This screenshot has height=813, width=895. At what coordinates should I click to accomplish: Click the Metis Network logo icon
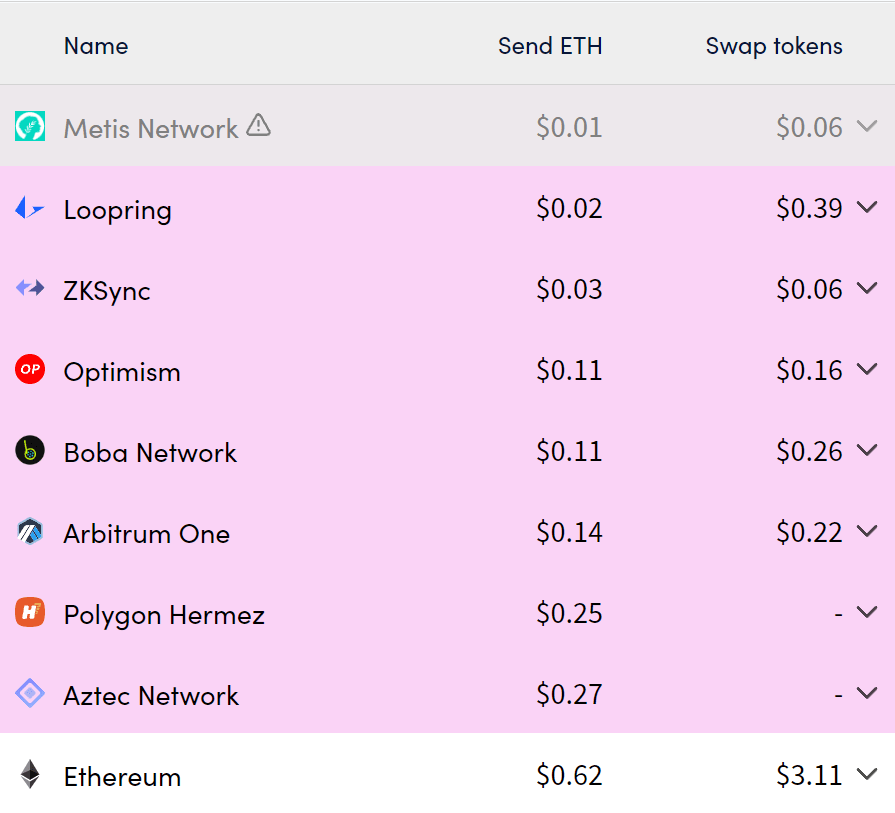tap(30, 126)
